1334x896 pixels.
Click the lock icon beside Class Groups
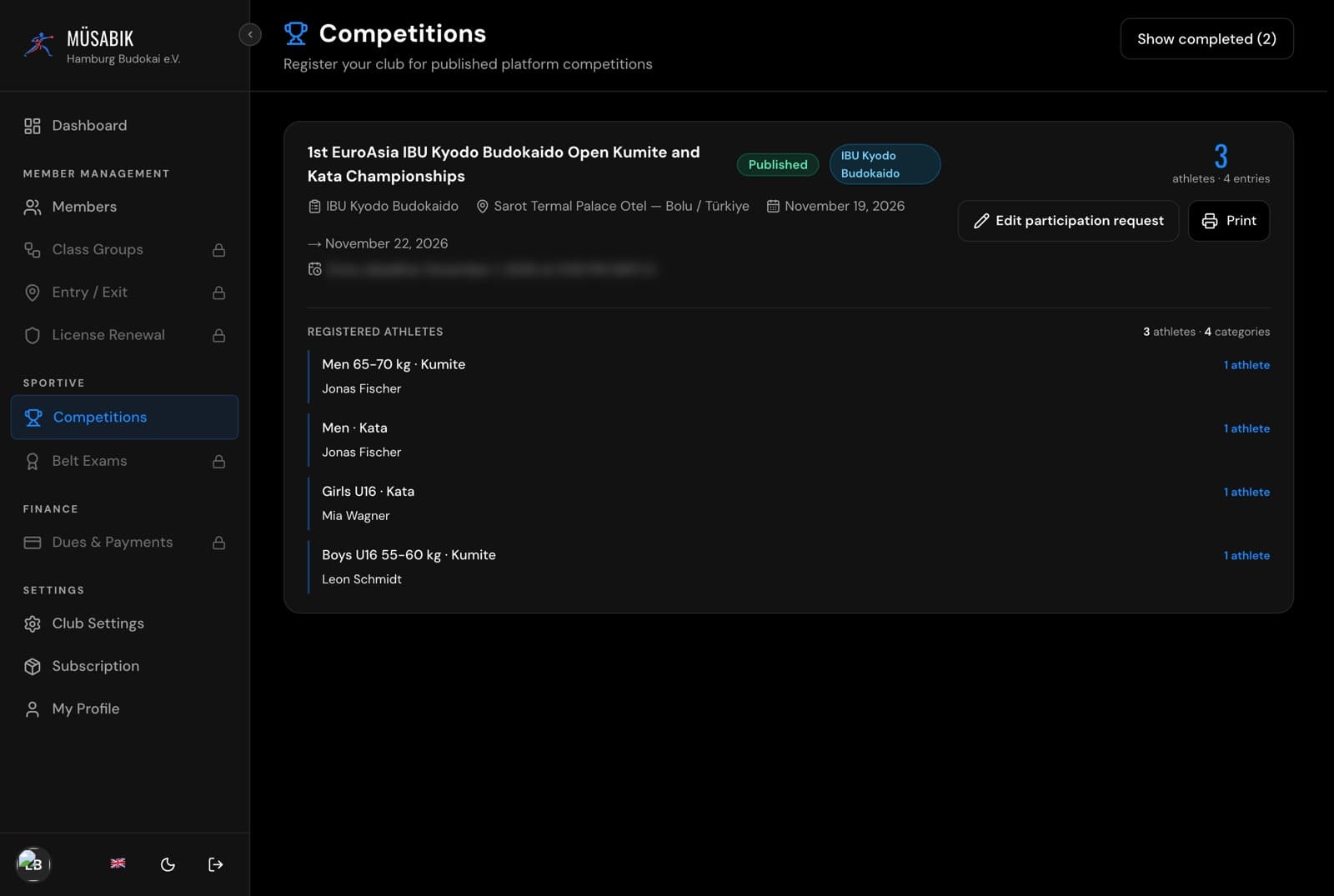[x=218, y=250]
